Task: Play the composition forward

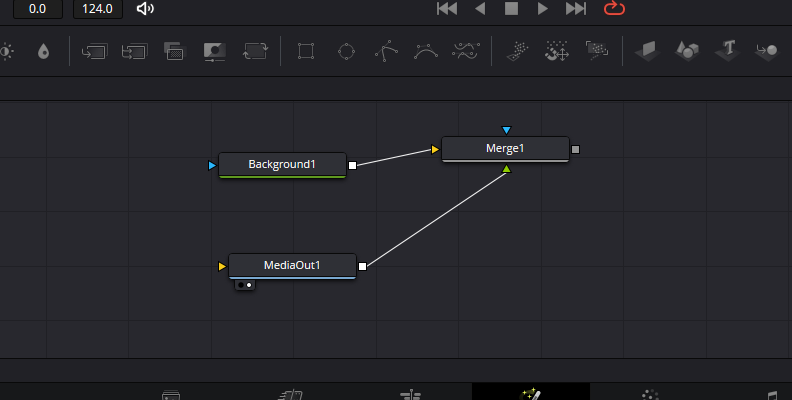Action: (543, 9)
